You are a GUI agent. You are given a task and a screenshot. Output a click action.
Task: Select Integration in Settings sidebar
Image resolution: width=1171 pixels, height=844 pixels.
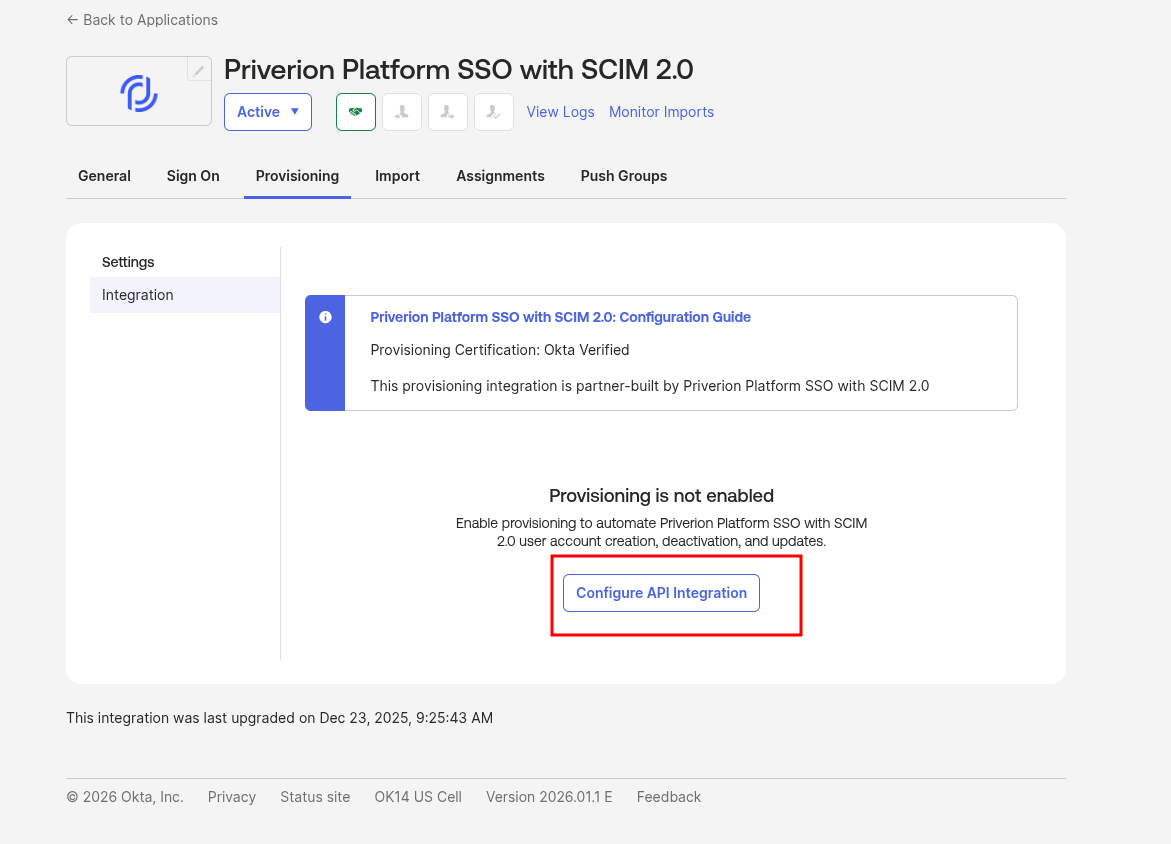pos(138,295)
